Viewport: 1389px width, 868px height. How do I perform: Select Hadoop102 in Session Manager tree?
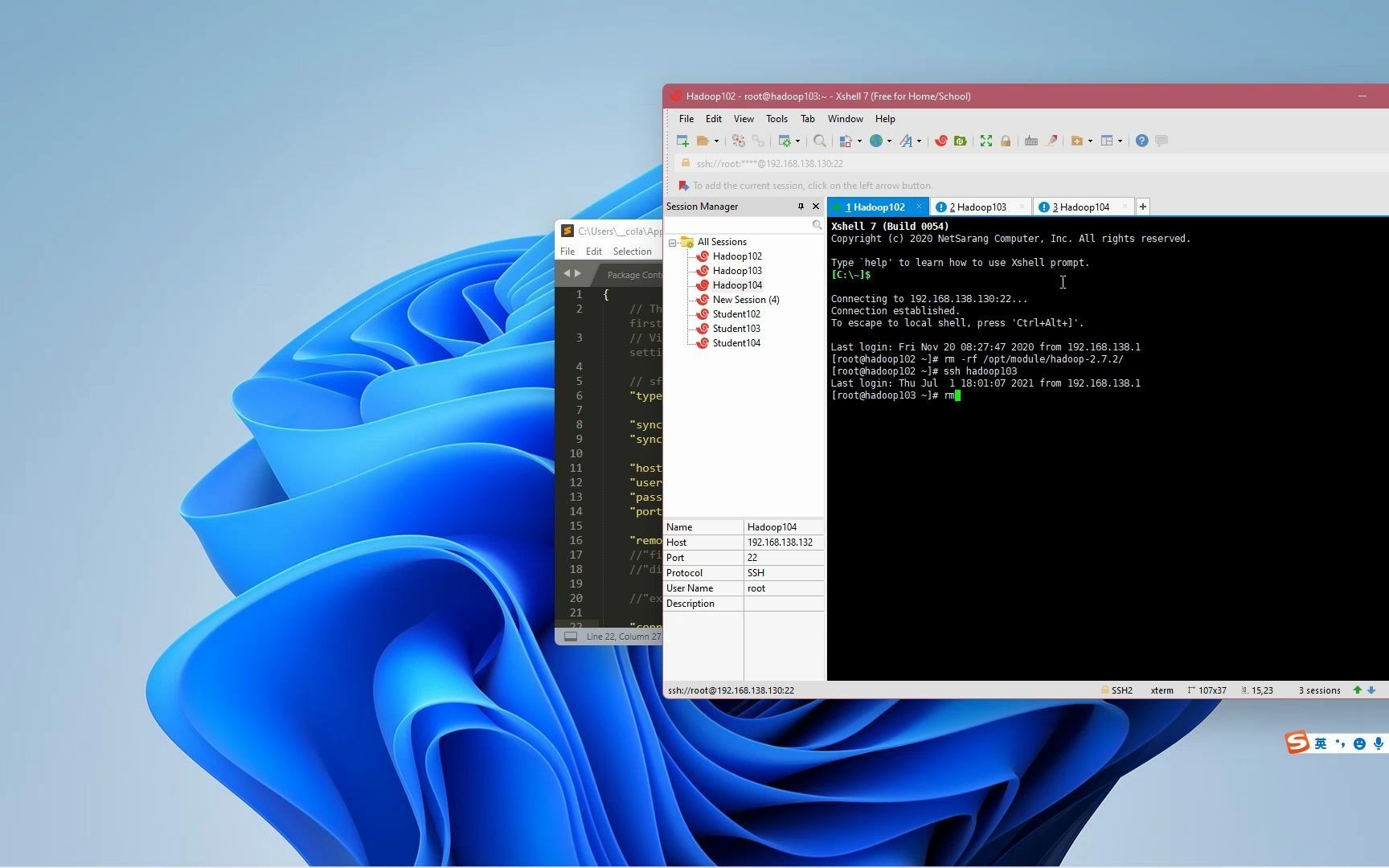tap(737, 256)
